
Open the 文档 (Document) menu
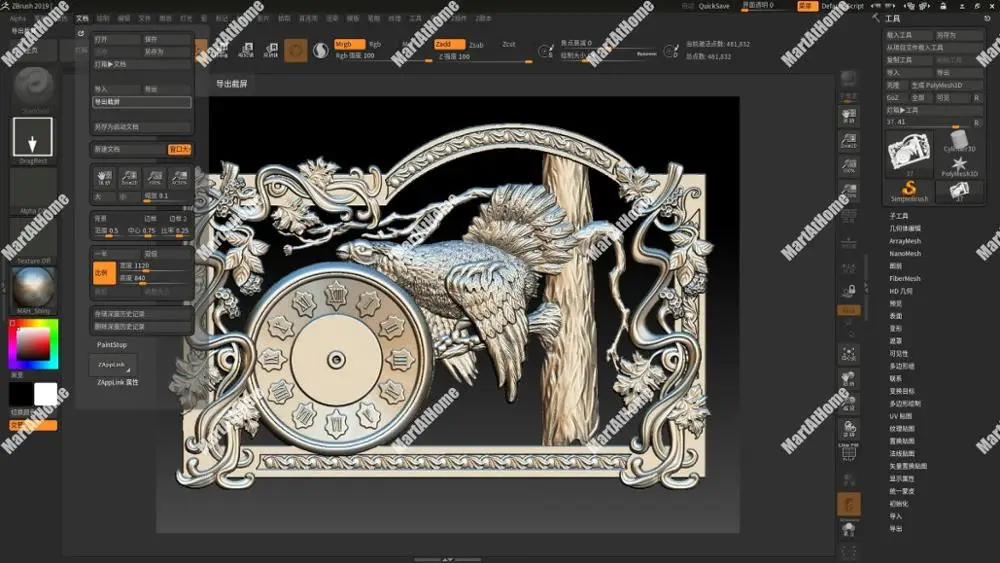83,18
